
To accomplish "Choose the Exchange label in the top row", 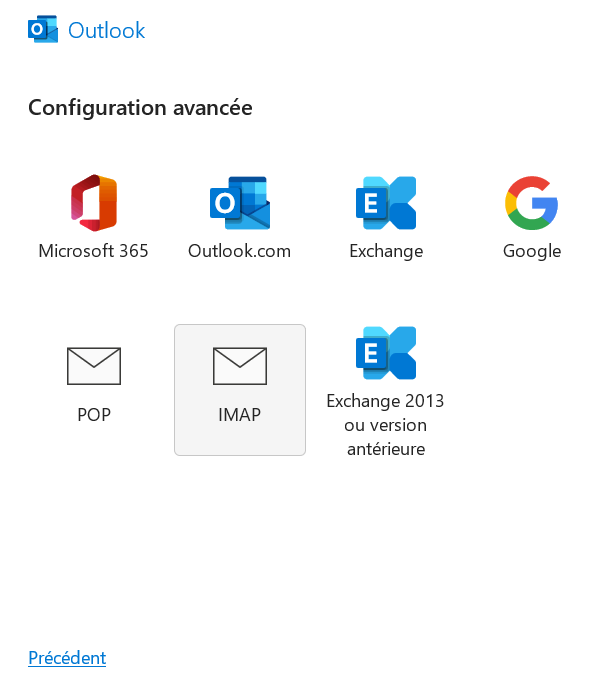I will coord(386,251).
